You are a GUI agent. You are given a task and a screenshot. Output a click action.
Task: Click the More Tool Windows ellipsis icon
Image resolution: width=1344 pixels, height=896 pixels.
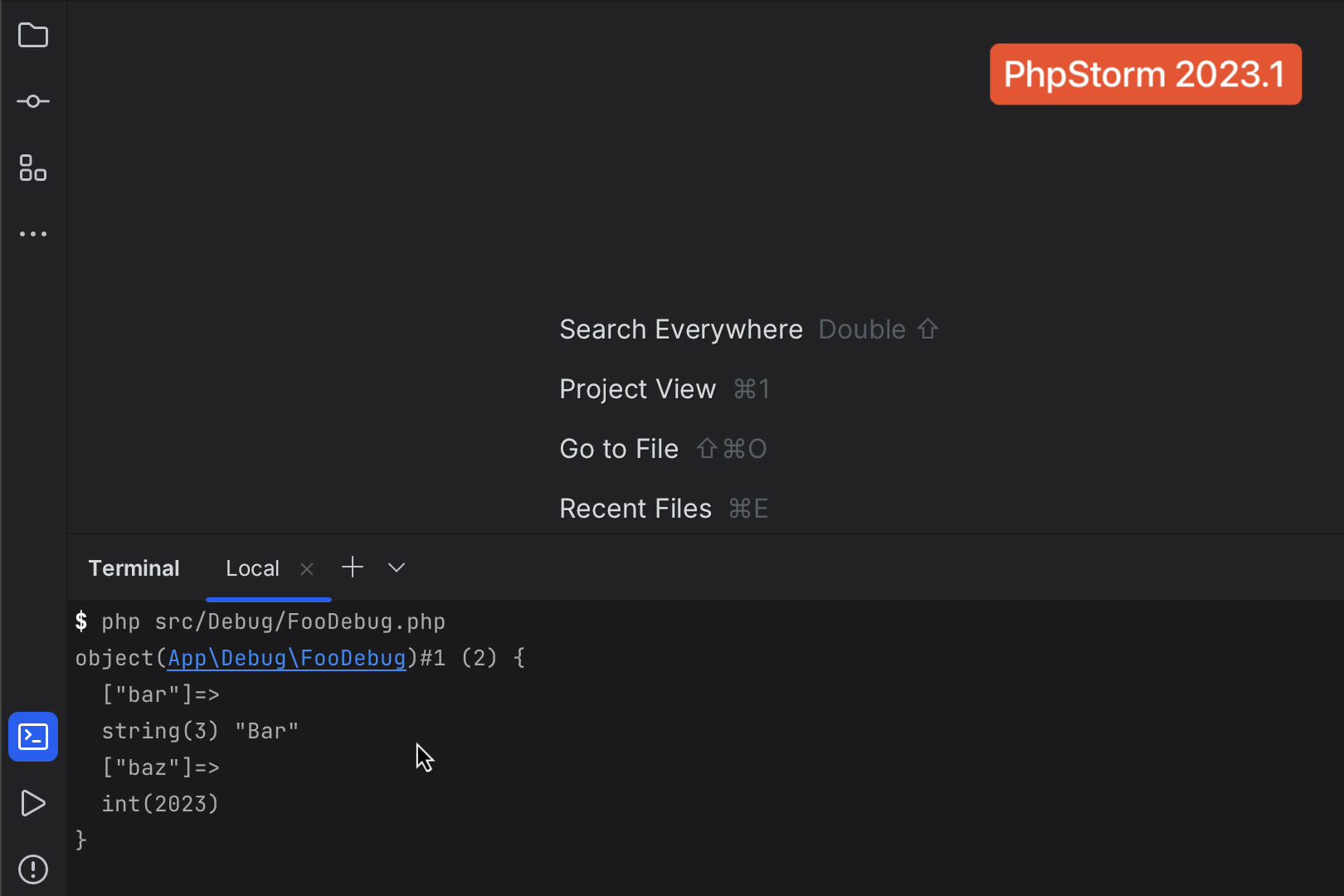[x=33, y=233]
